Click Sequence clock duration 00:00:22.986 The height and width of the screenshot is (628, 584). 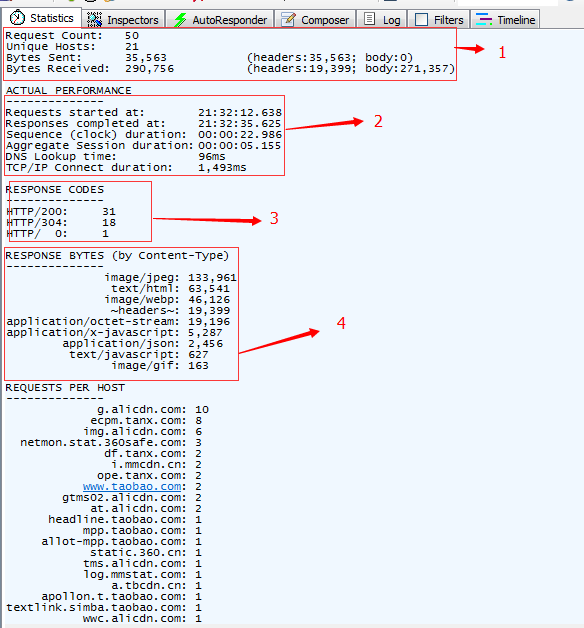click(144, 135)
